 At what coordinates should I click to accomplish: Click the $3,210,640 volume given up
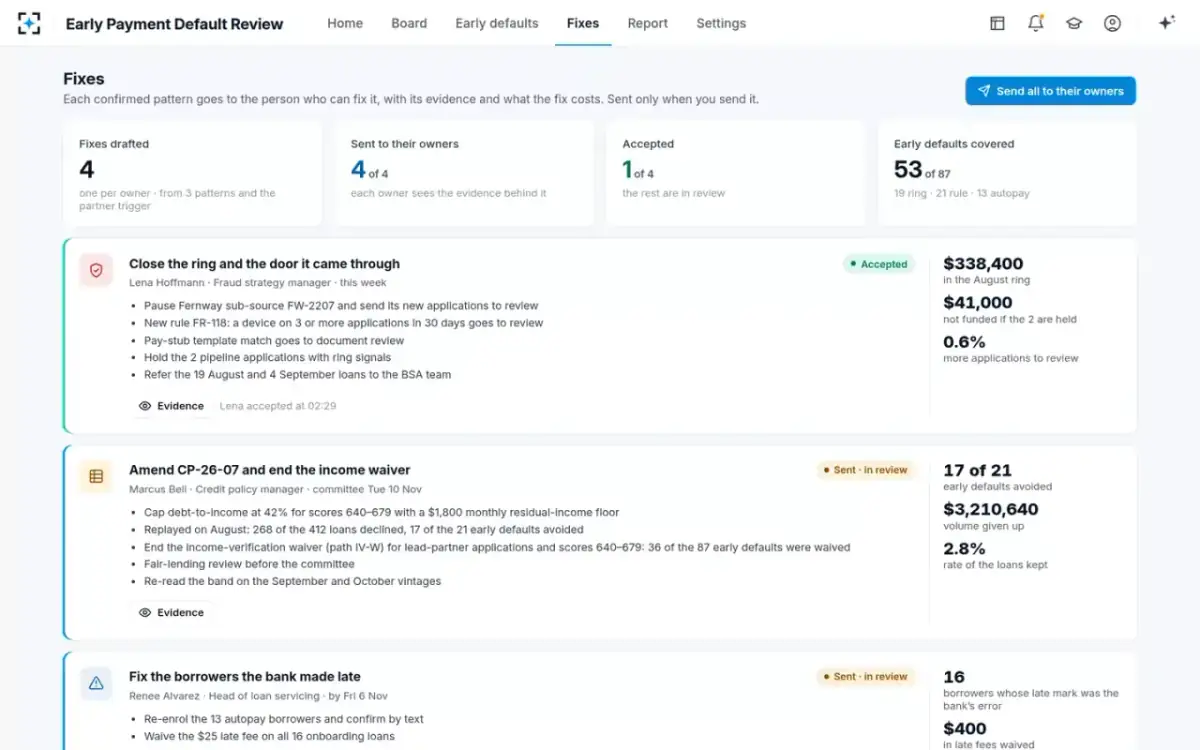(x=991, y=509)
